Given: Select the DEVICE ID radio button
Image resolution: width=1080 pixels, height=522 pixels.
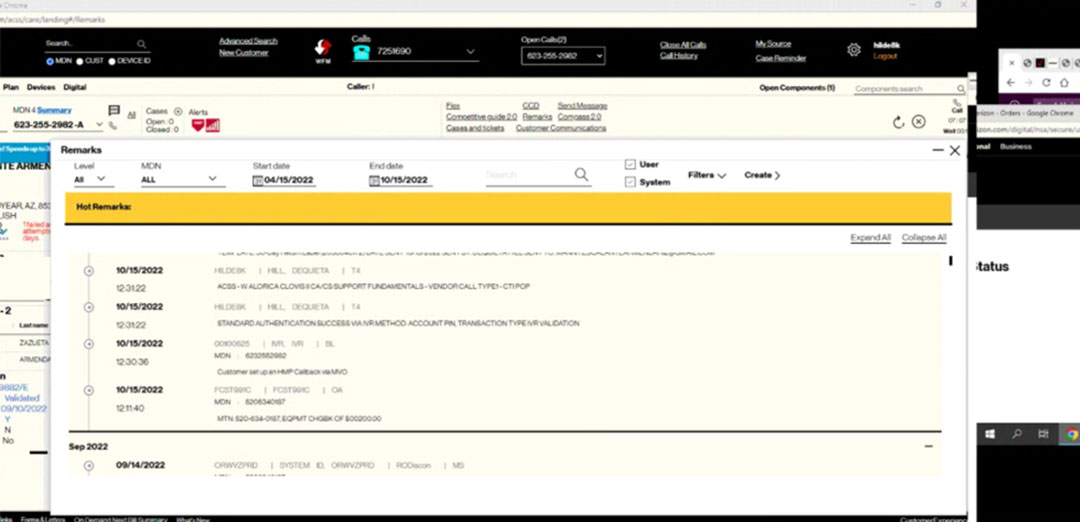Looking at the screenshot, I should [x=112, y=61].
